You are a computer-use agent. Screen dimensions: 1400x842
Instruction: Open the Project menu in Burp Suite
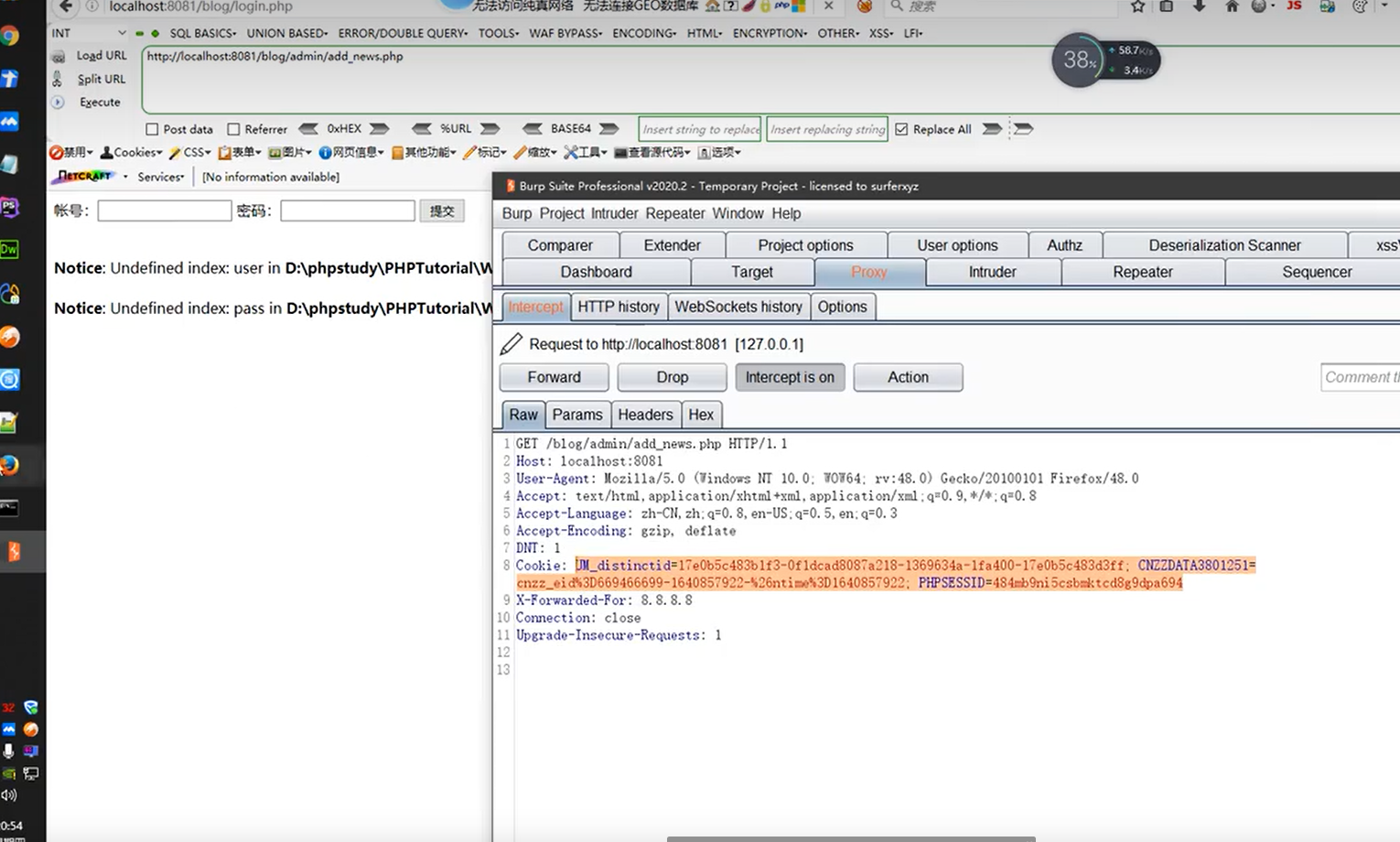pos(562,213)
